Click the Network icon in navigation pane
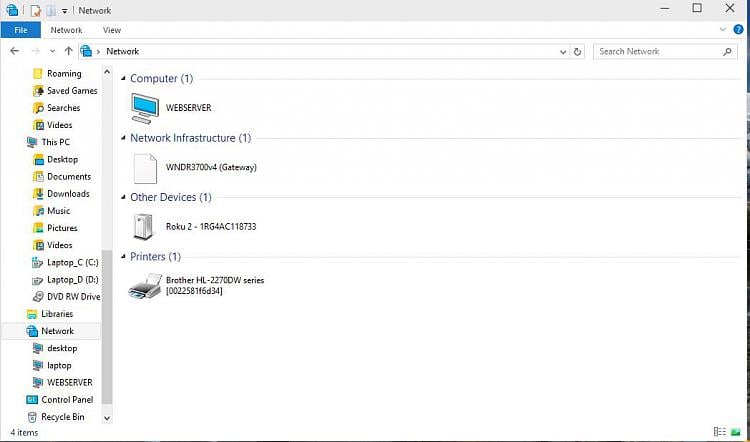 [x=32, y=331]
